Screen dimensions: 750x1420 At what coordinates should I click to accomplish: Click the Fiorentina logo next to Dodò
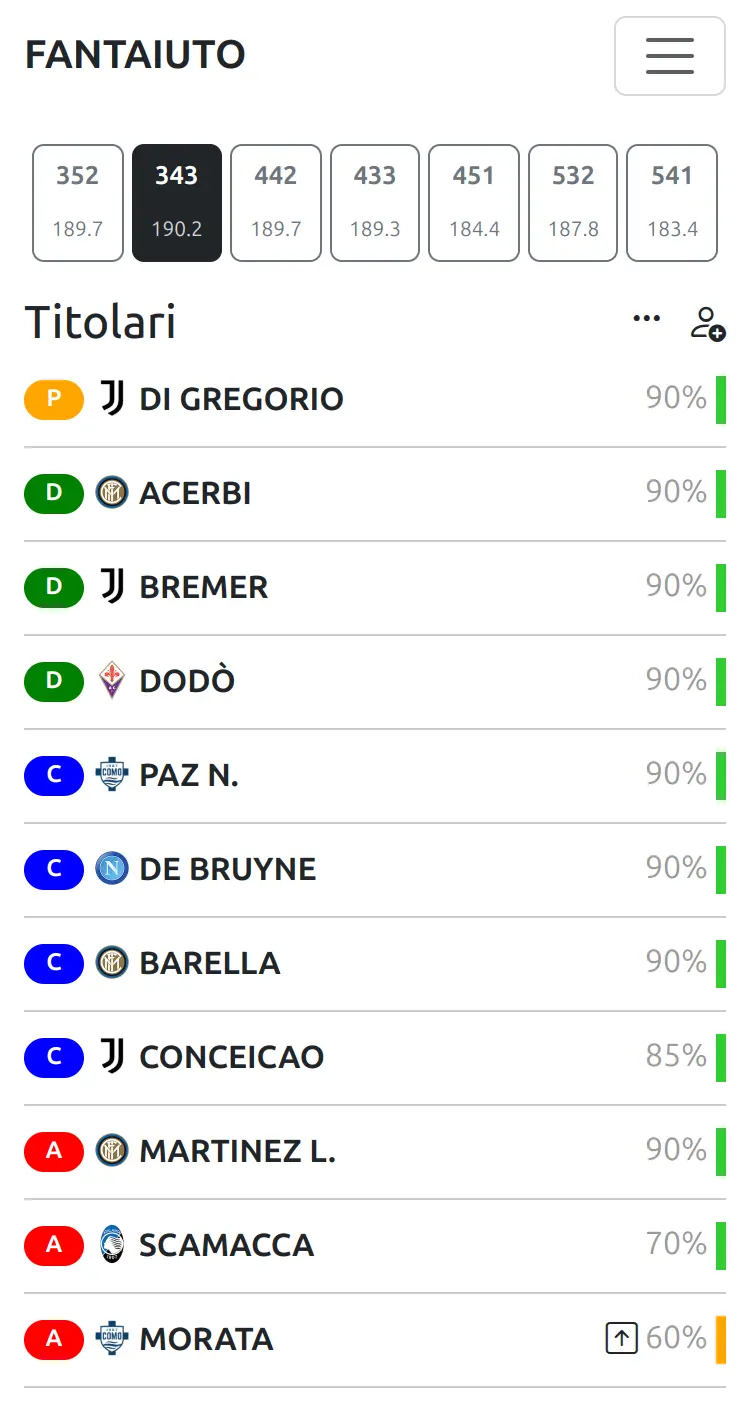click(x=112, y=681)
